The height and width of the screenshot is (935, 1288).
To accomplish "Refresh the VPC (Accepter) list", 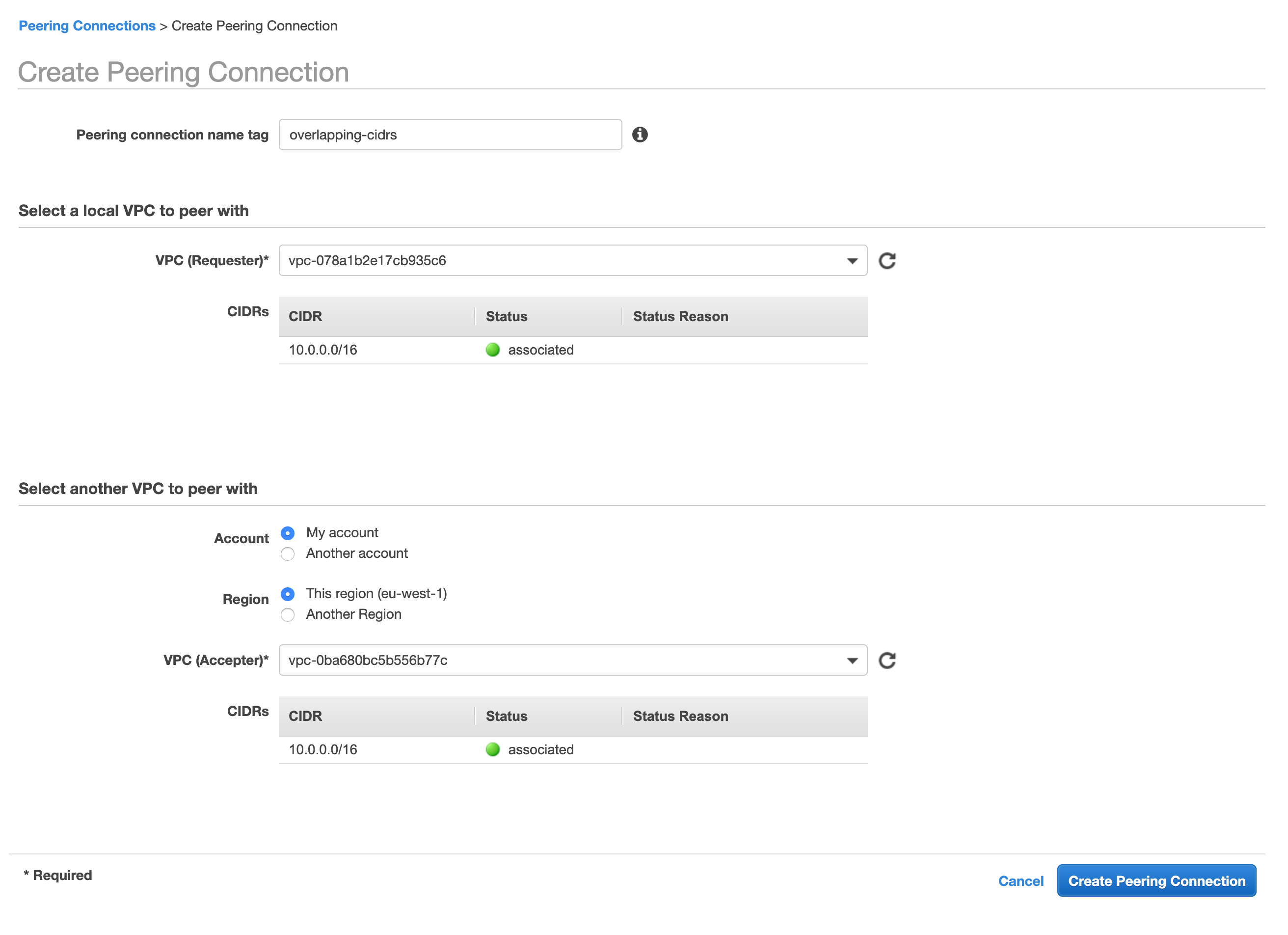I will [887, 660].
